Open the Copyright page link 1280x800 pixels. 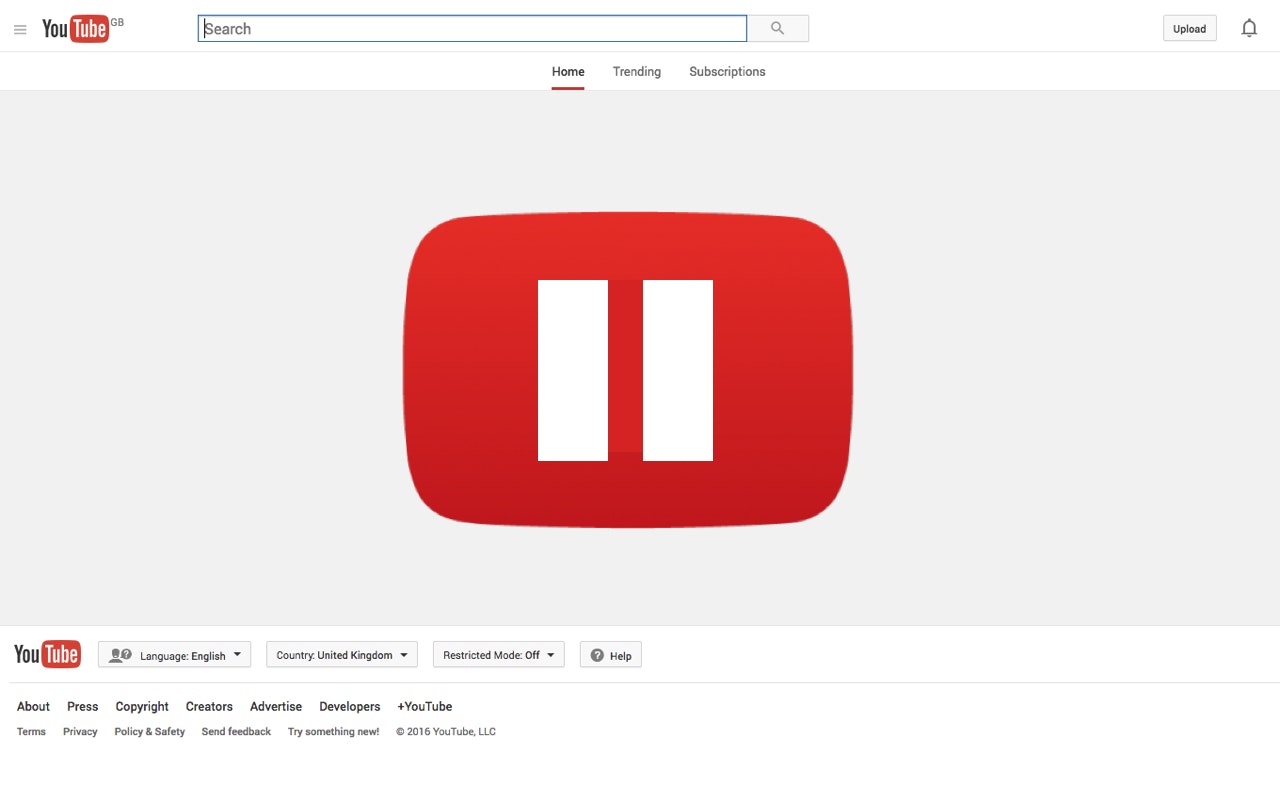141,706
